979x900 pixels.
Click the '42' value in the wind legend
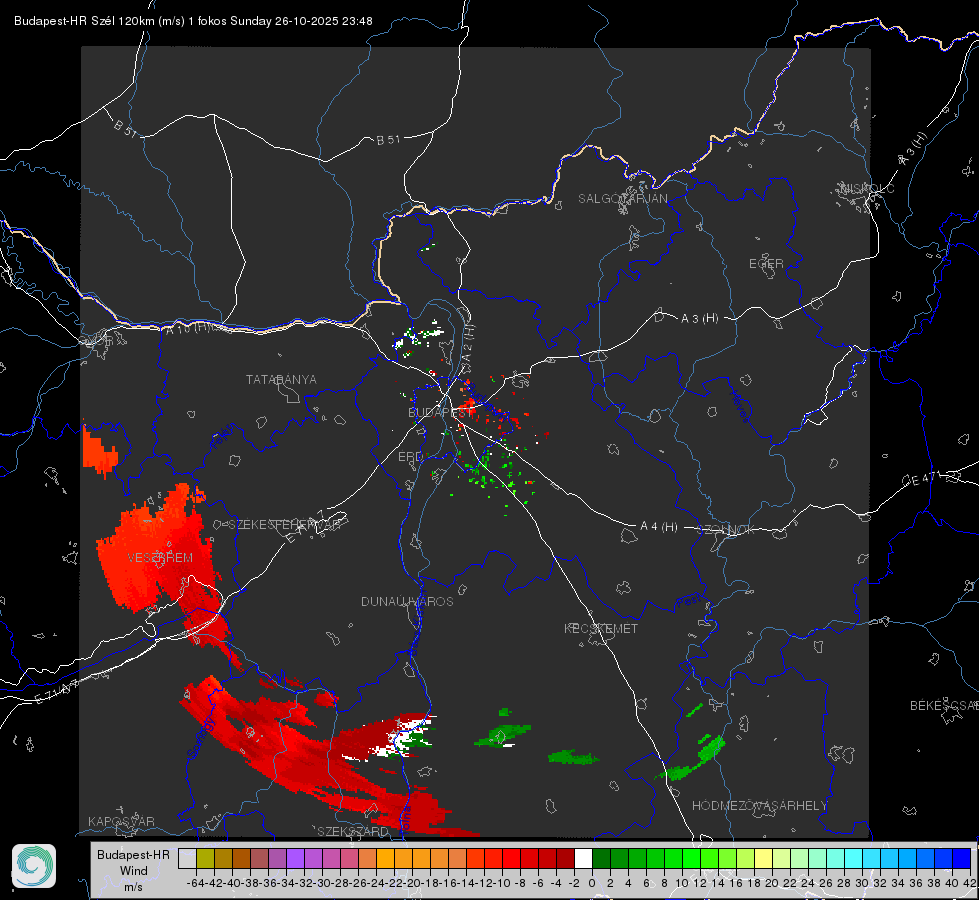(x=969, y=883)
